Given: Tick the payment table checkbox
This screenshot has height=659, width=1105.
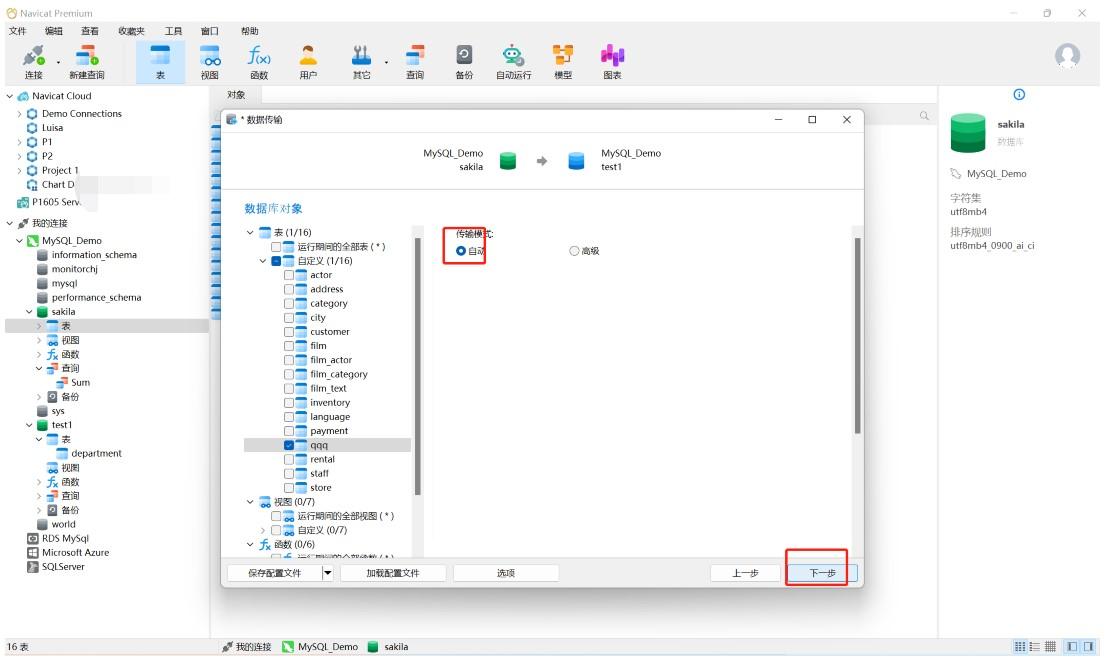Looking at the screenshot, I should tap(289, 431).
